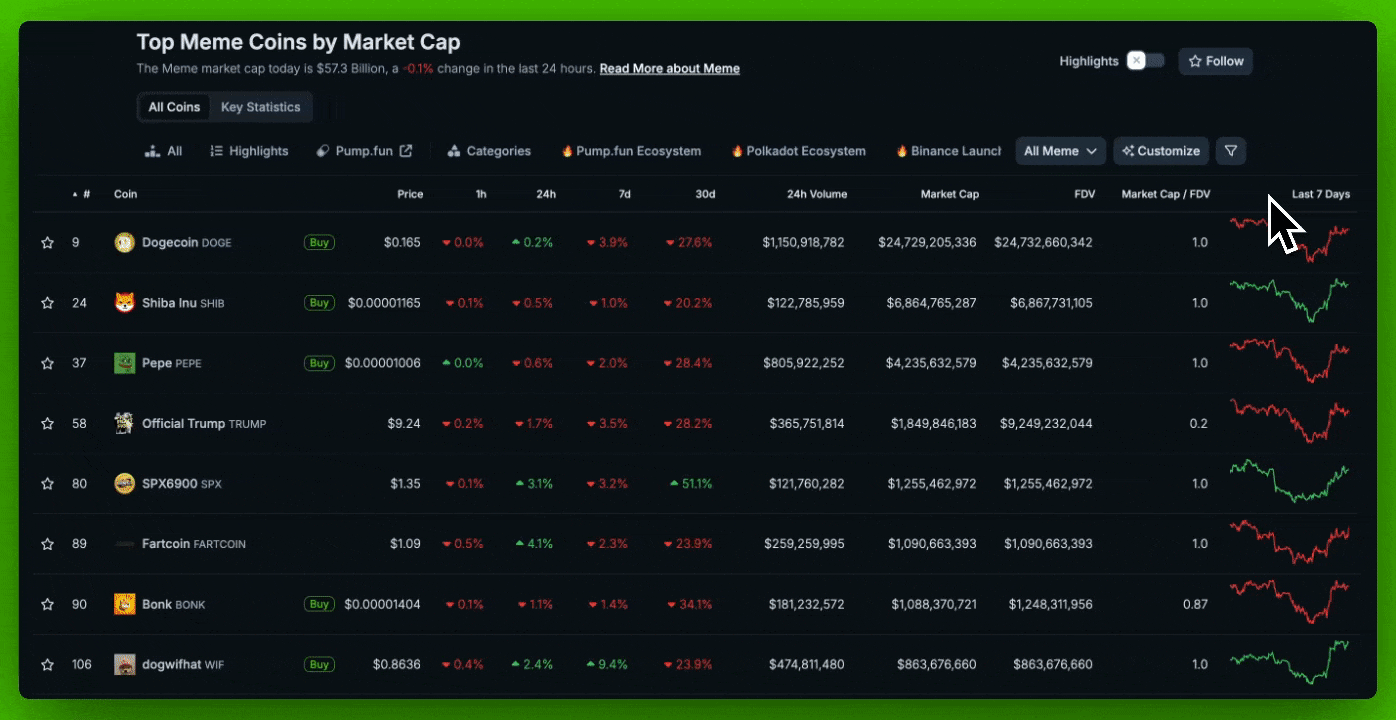Select the Categories filter icon
This screenshot has height=720, width=1396.
point(454,151)
